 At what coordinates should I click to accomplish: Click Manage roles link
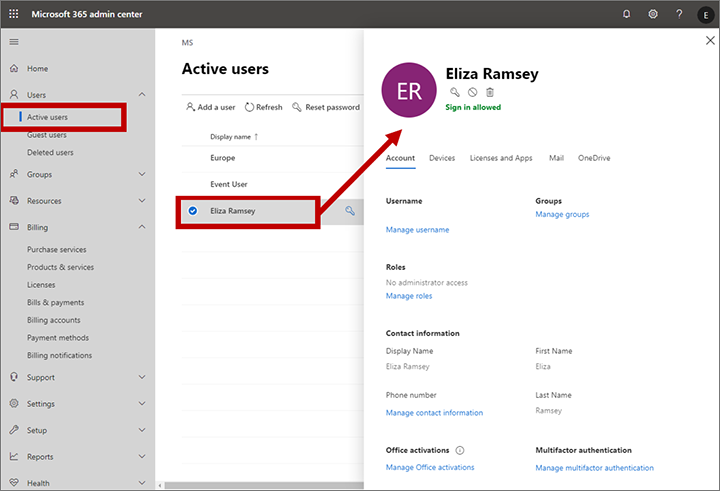409,296
